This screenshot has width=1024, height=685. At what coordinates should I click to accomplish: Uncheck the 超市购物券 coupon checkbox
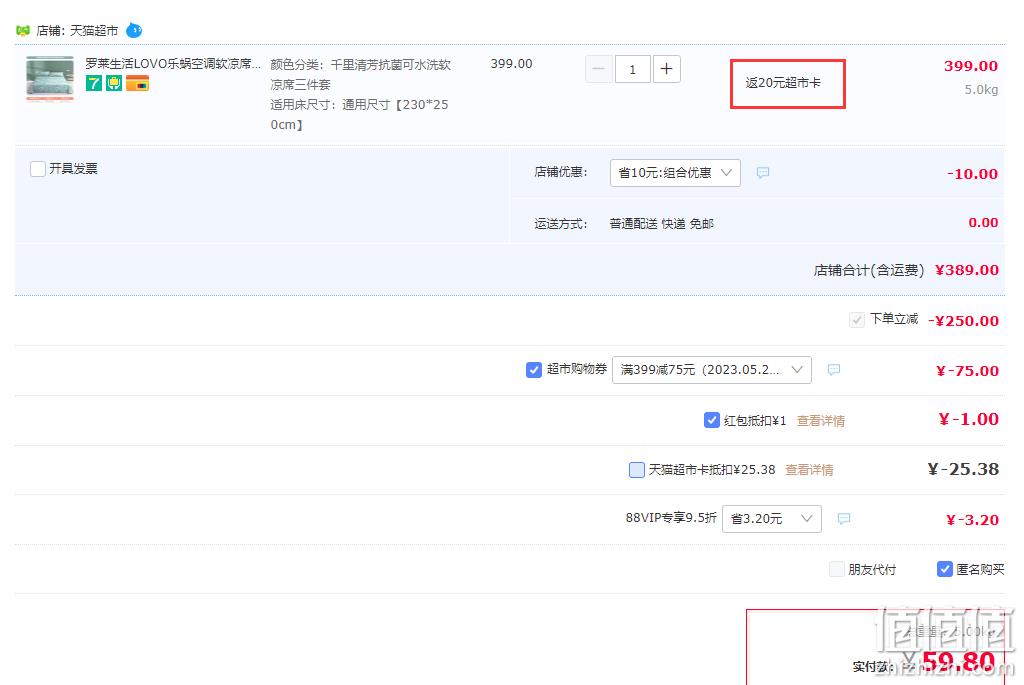click(x=534, y=370)
